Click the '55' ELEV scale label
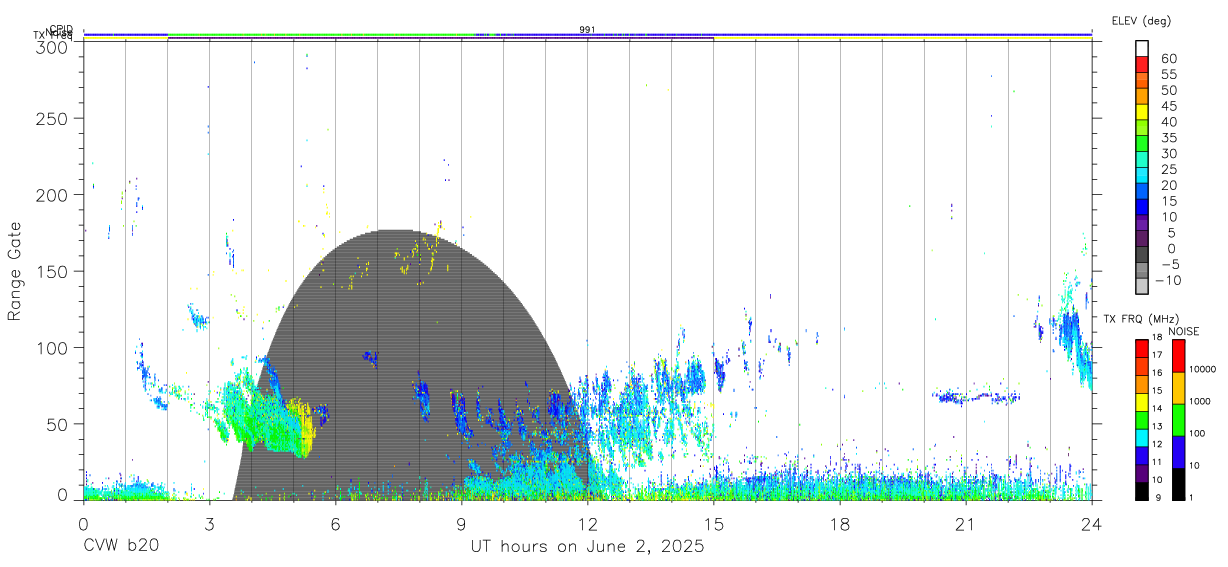 pyautogui.click(x=1168, y=74)
